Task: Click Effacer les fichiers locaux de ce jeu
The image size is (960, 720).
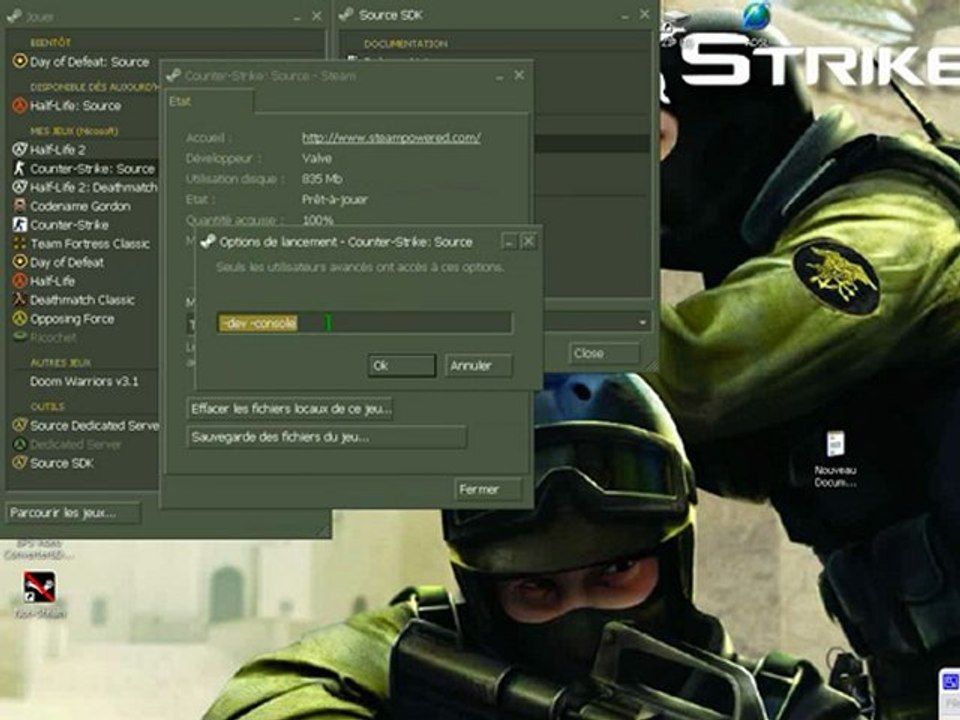Action: [x=290, y=408]
